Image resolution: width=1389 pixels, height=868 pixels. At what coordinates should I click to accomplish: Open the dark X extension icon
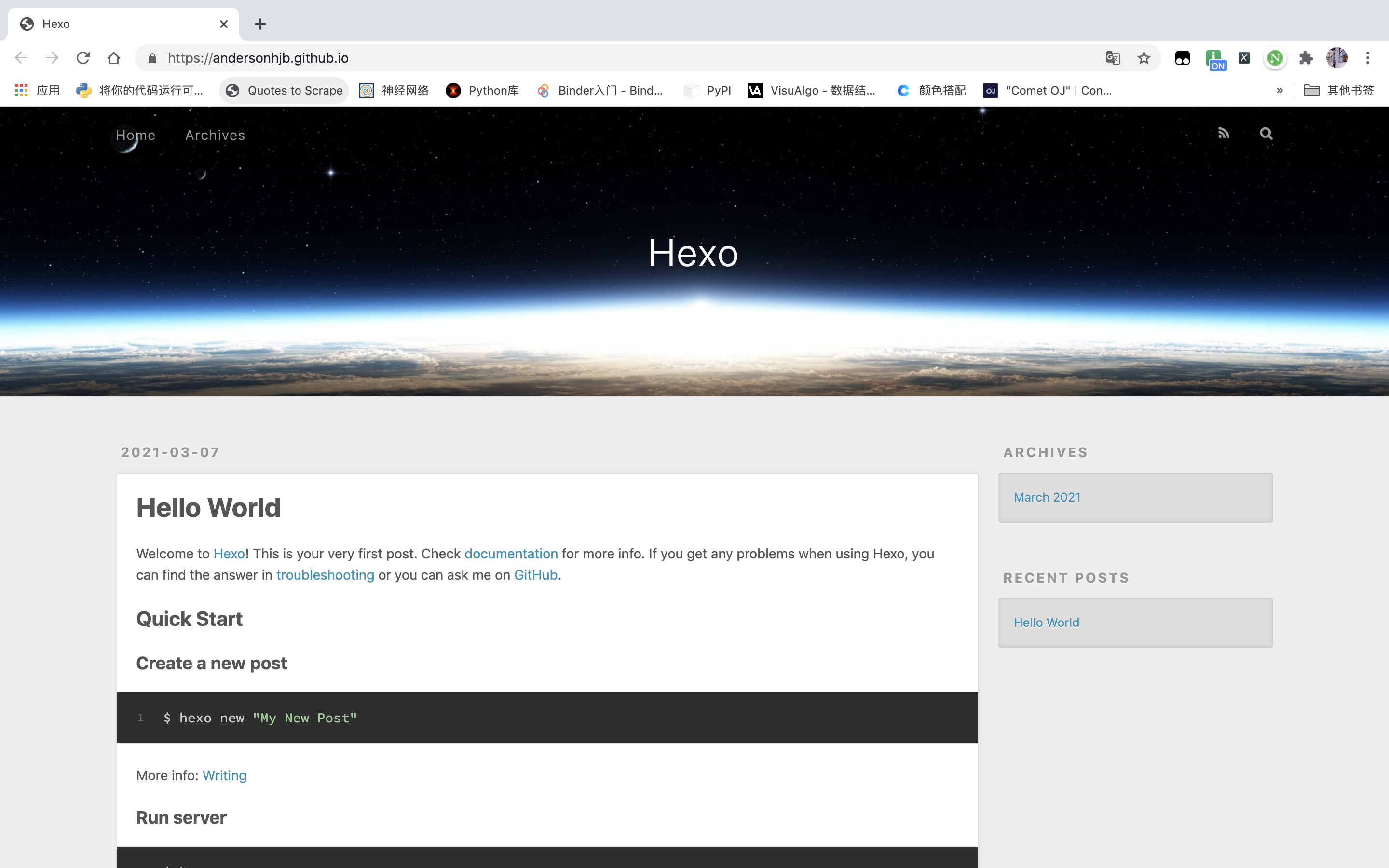1244,58
